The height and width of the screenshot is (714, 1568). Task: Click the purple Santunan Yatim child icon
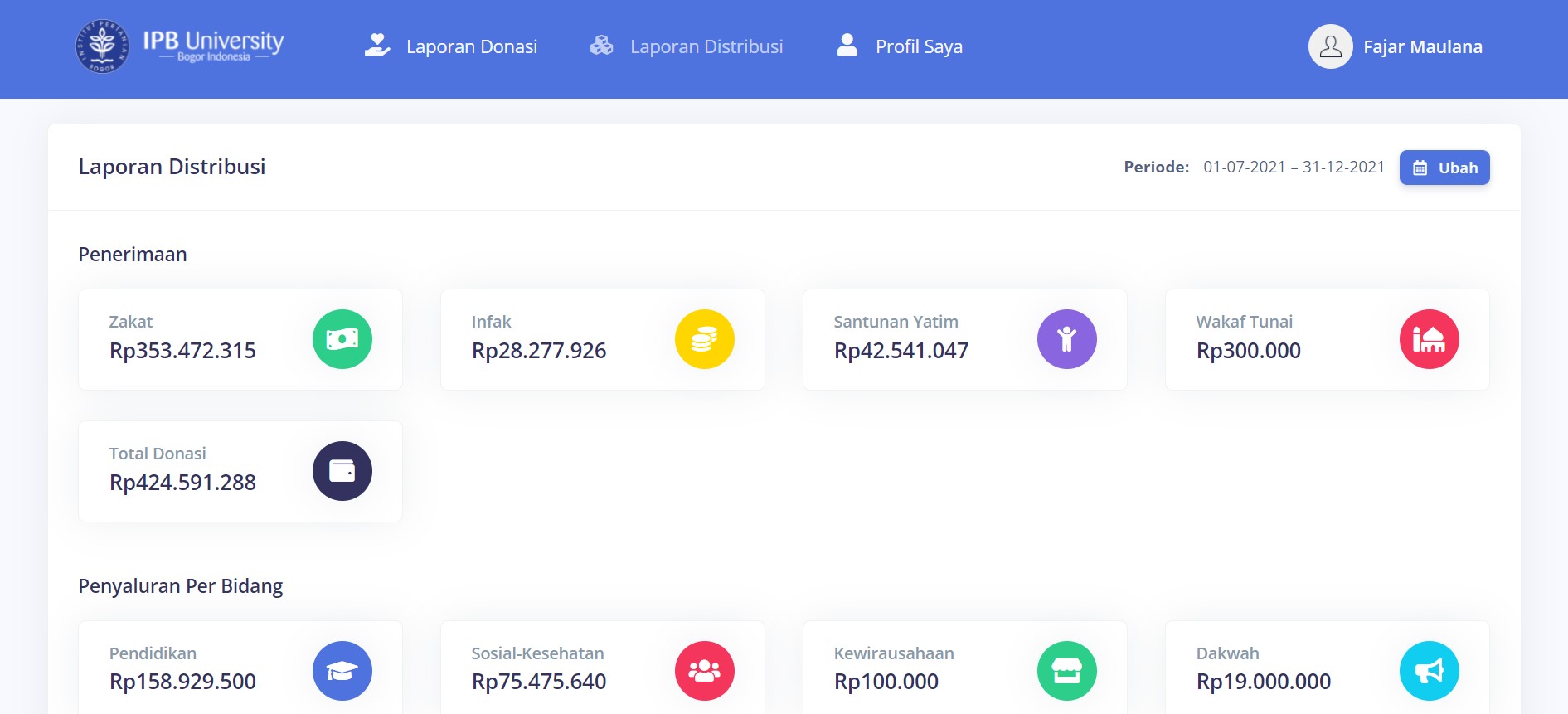tap(1066, 339)
